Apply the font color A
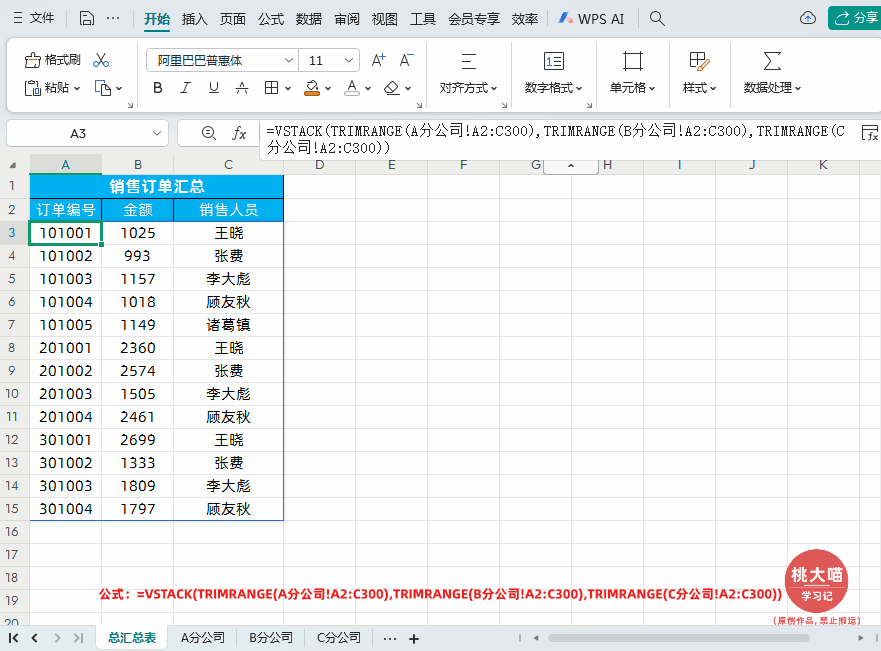The height and width of the screenshot is (651, 881). pyautogui.click(x=352, y=88)
